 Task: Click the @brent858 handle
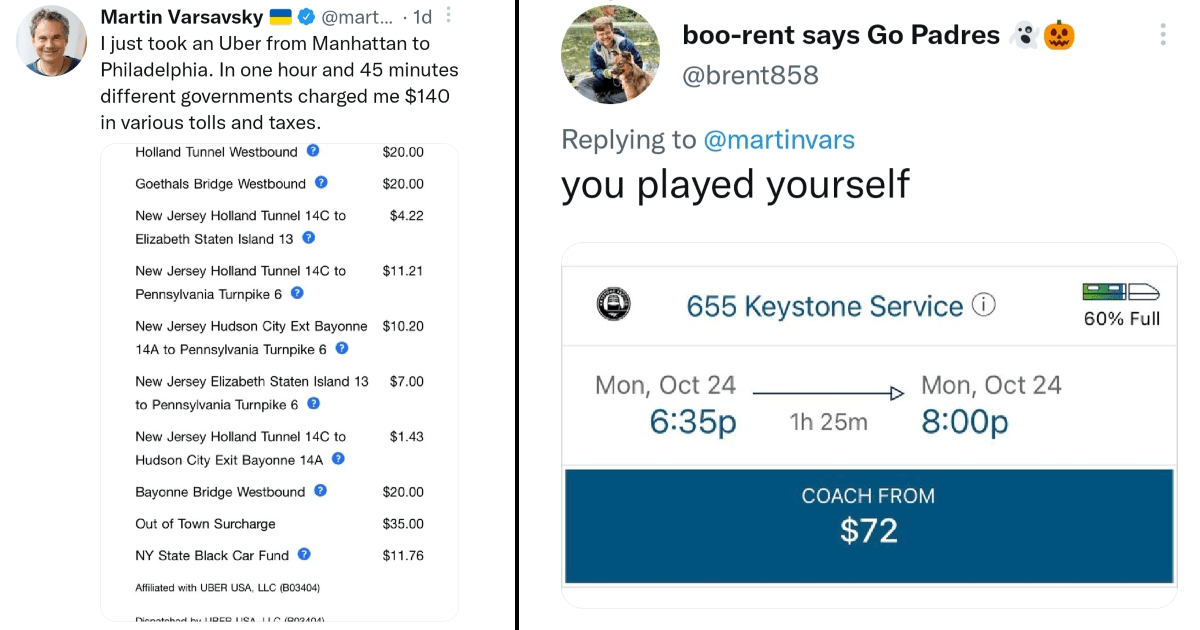tap(750, 75)
